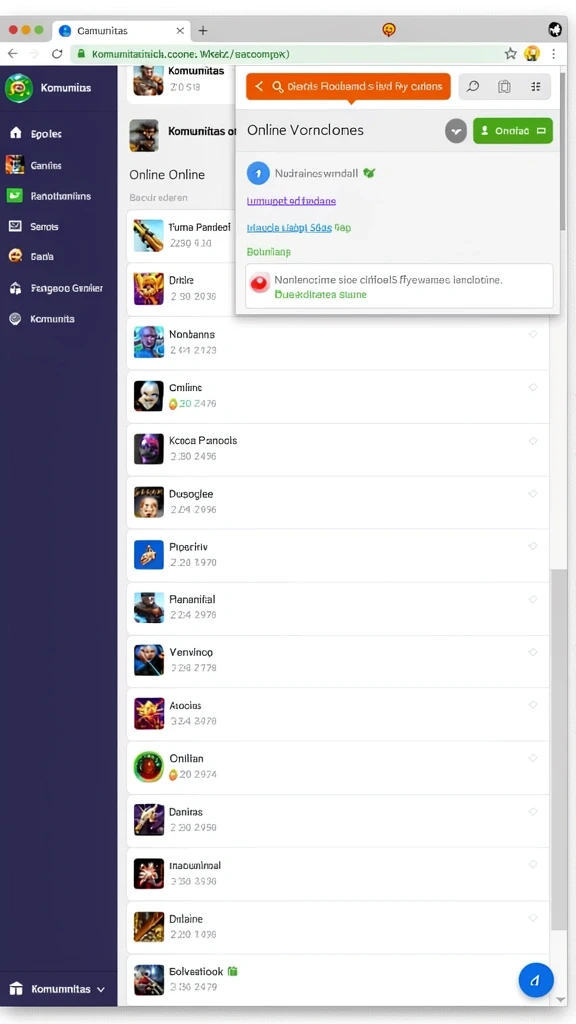Open the Epoles home item in sidebar
Screen dimensions: 576x1024
46,134
